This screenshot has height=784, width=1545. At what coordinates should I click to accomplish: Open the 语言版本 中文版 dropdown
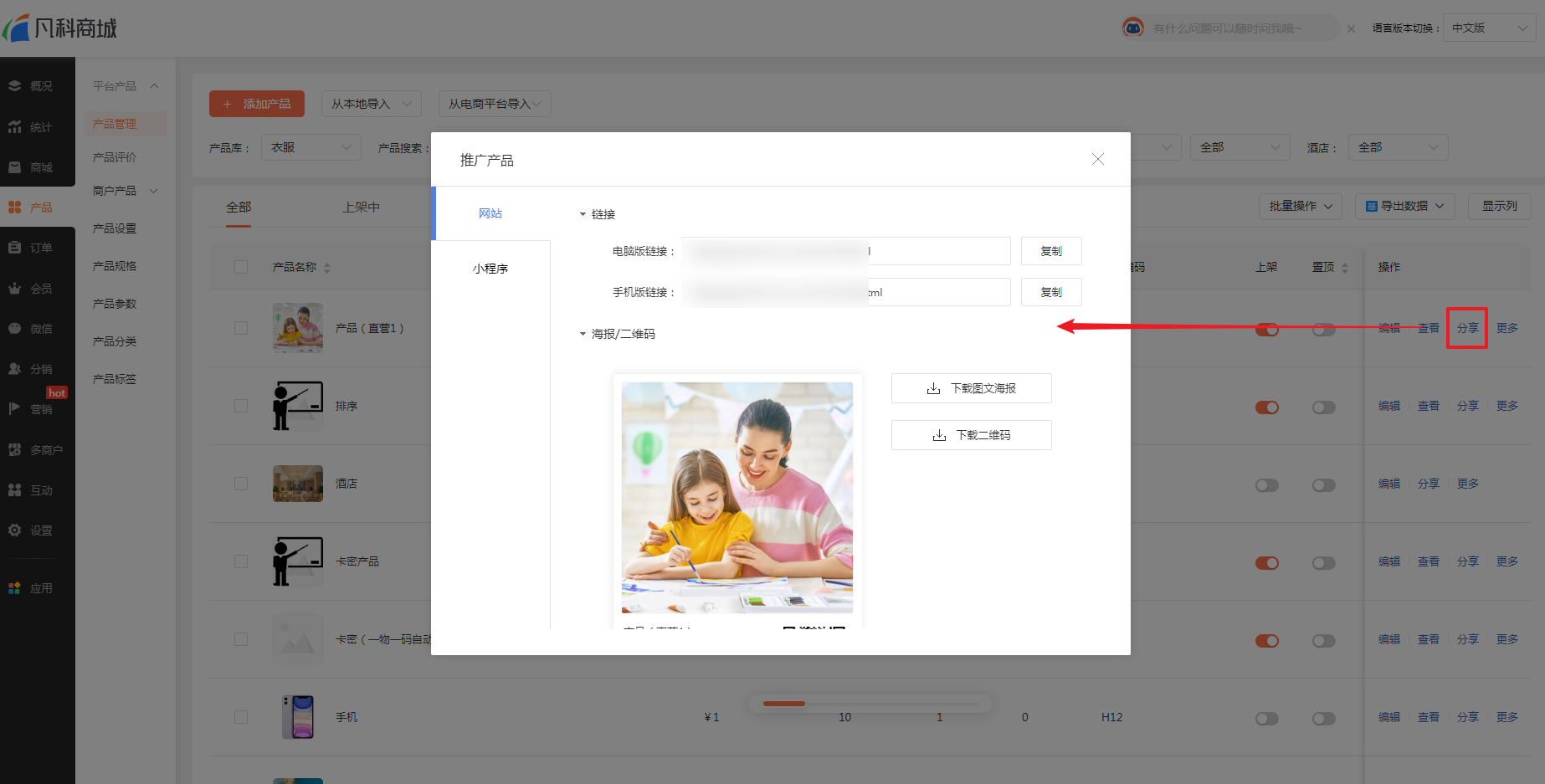click(x=1490, y=28)
